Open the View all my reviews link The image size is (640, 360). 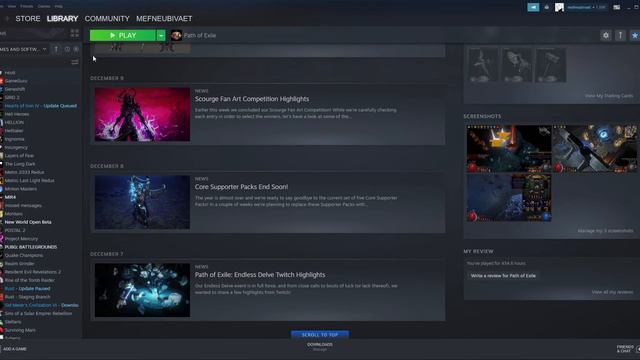(x=612, y=292)
